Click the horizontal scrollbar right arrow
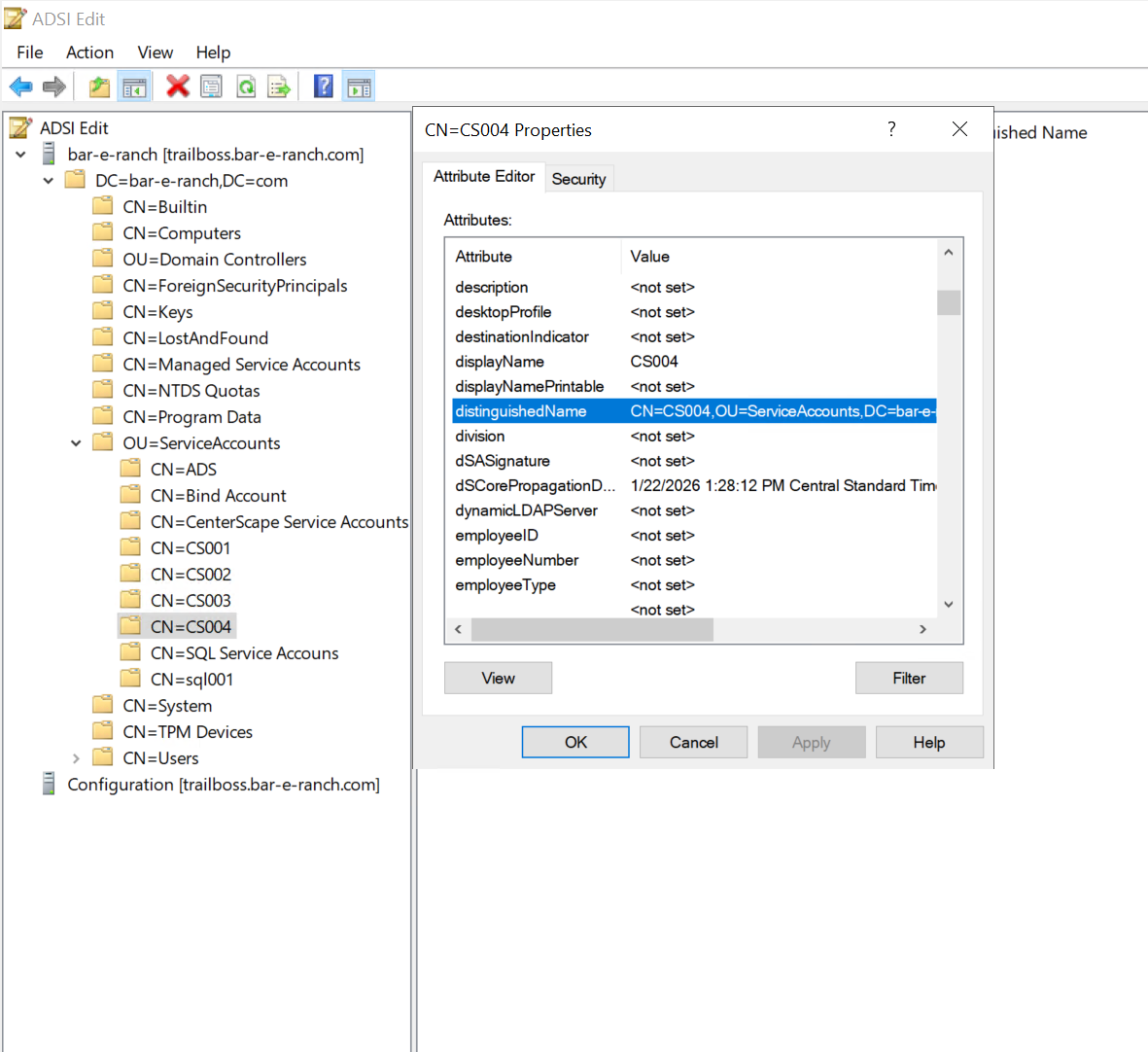 [x=922, y=629]
